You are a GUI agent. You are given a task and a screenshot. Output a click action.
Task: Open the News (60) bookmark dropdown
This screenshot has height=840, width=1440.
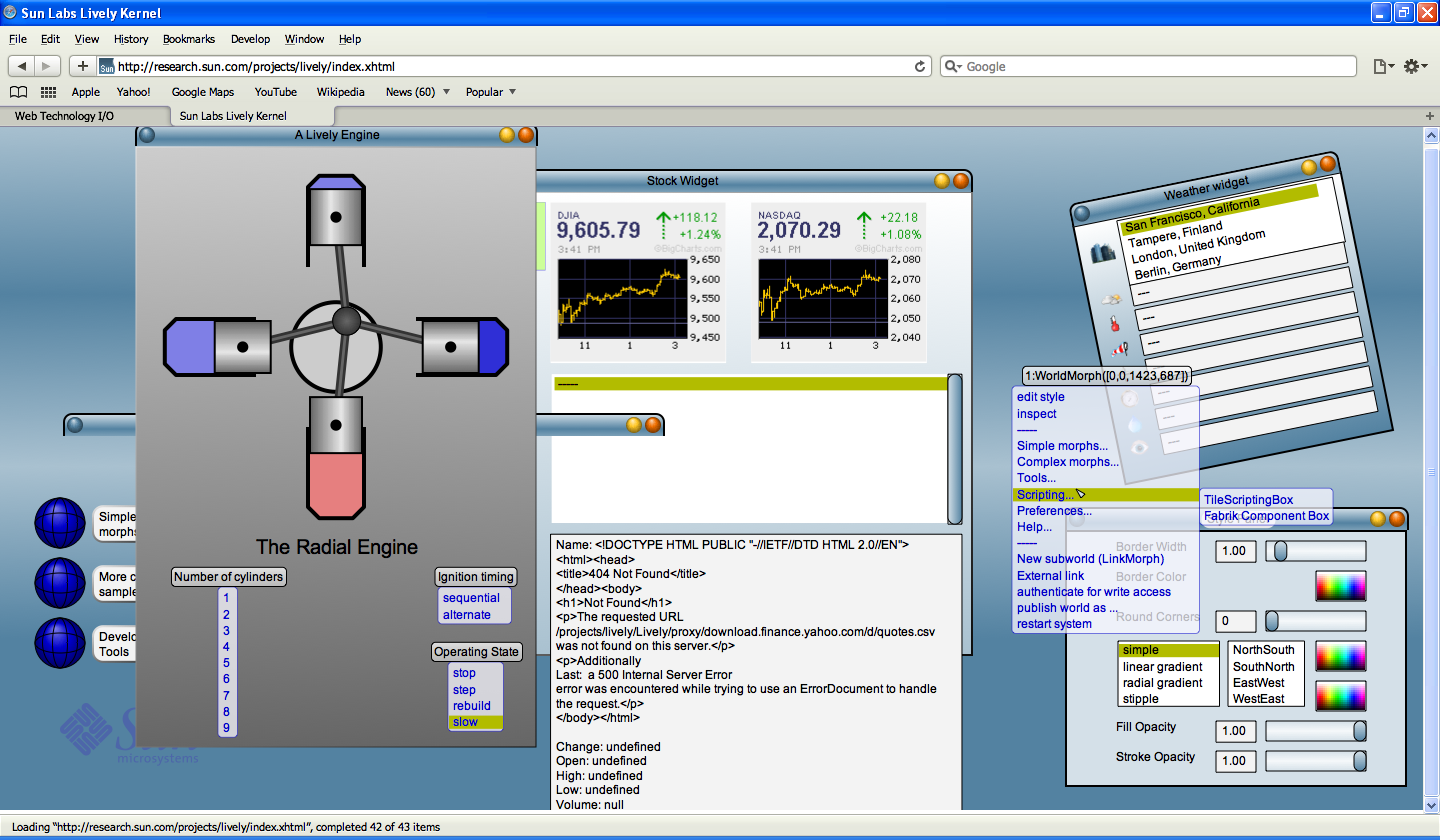[x=418, y=92]
